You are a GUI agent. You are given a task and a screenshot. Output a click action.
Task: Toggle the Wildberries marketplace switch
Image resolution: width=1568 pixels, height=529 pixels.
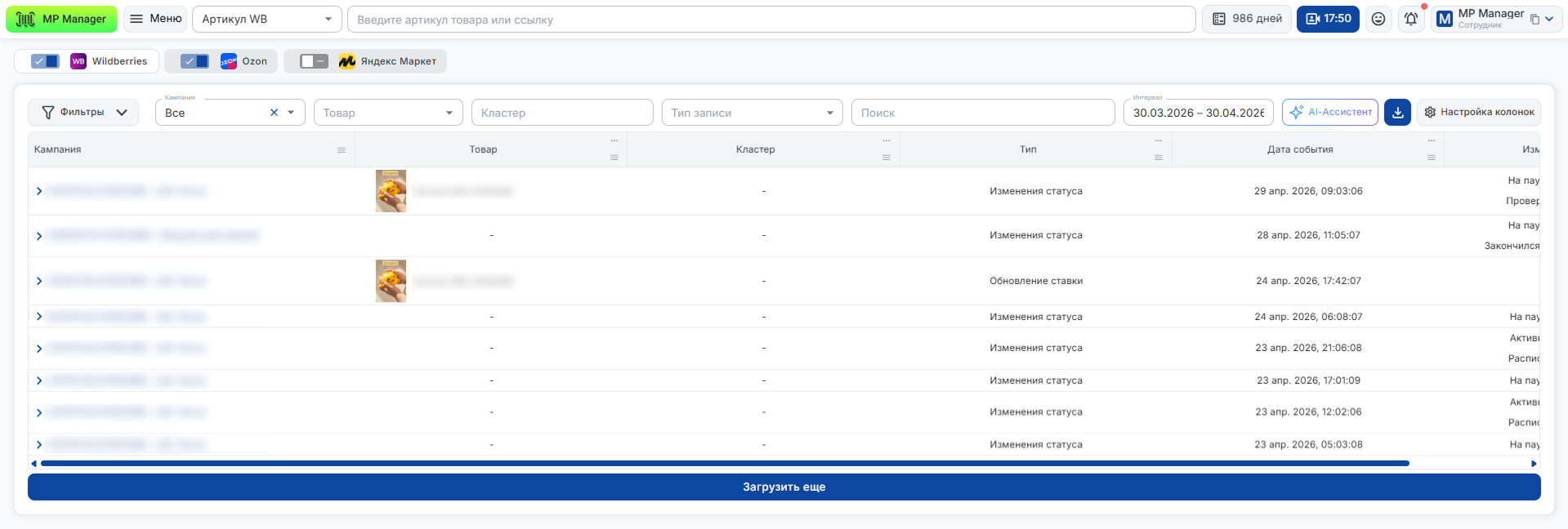pos(45,61)
